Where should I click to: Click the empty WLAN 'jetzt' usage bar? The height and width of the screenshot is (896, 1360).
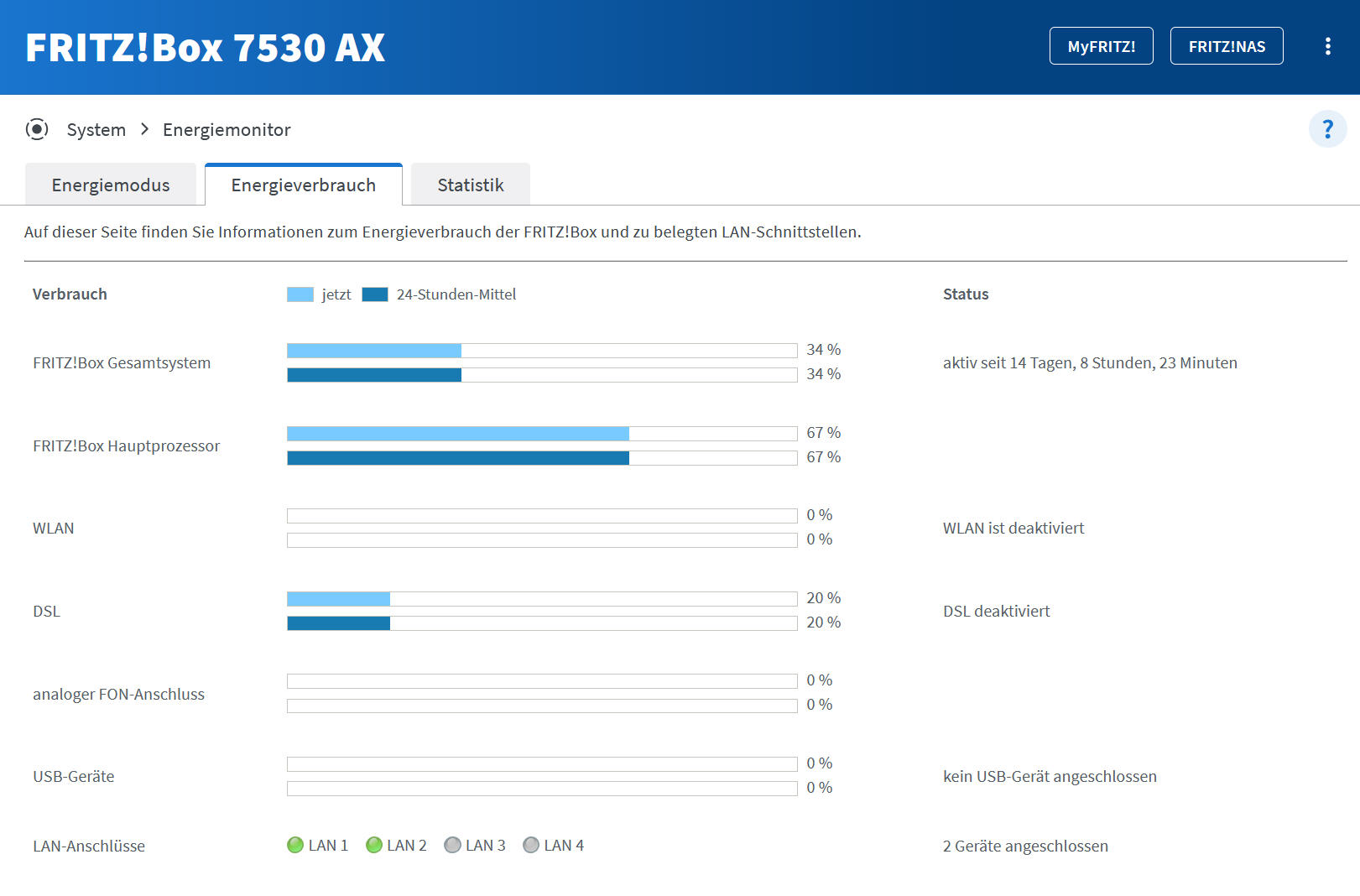[542, 515]
